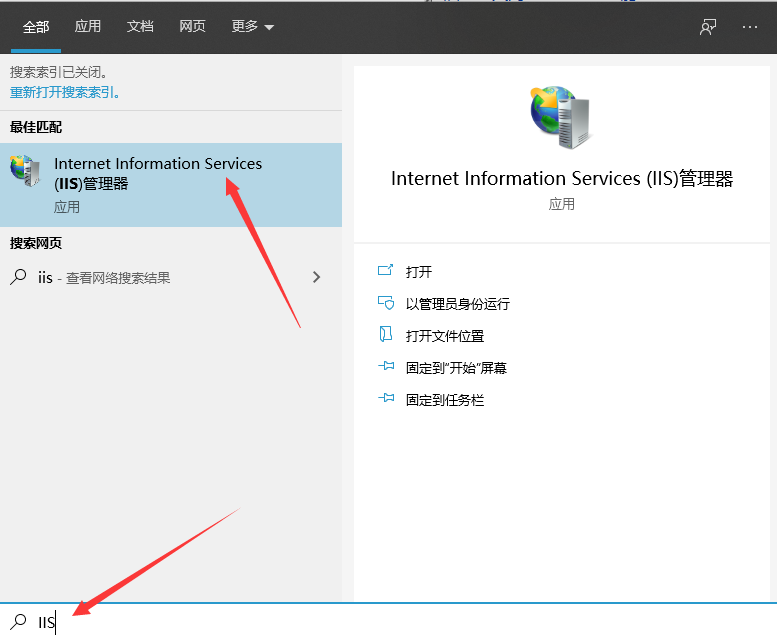
Task: Click the 搜索网页 section header
Action: (x=36, y=243)
